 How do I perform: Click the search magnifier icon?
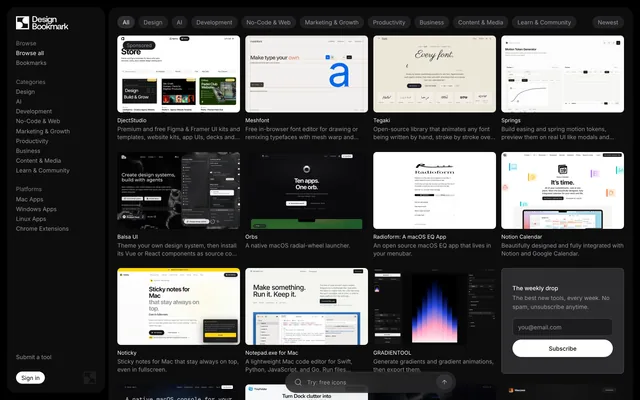(x=298, y=382)
